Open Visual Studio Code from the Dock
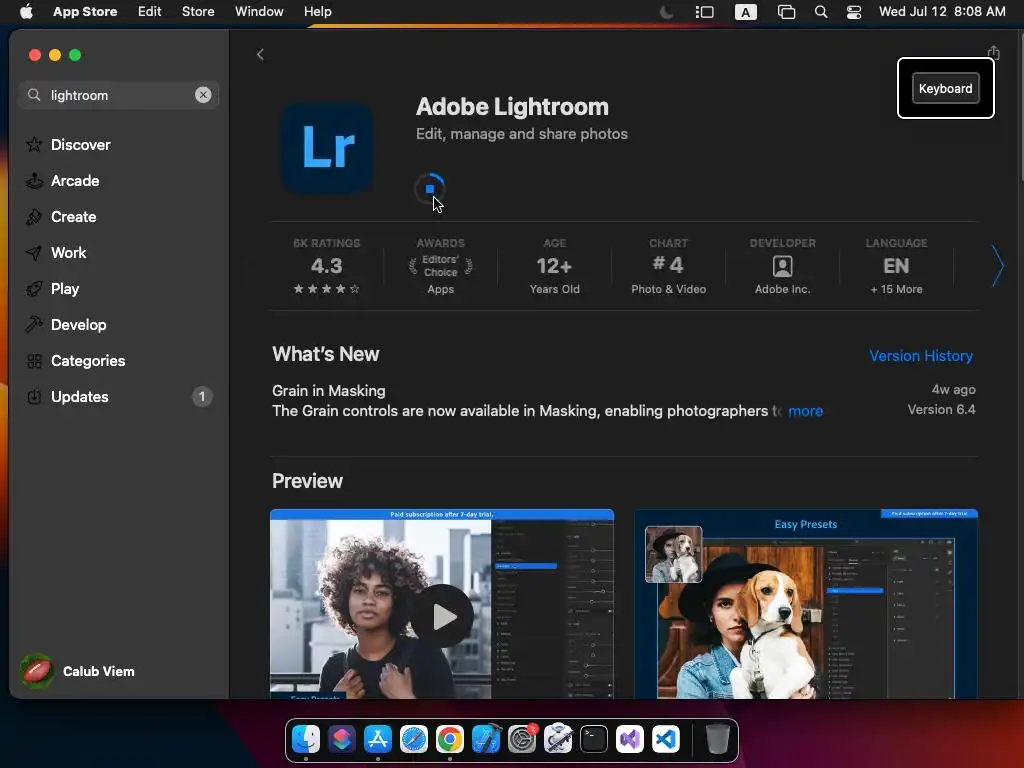 (x=665, y=739)
